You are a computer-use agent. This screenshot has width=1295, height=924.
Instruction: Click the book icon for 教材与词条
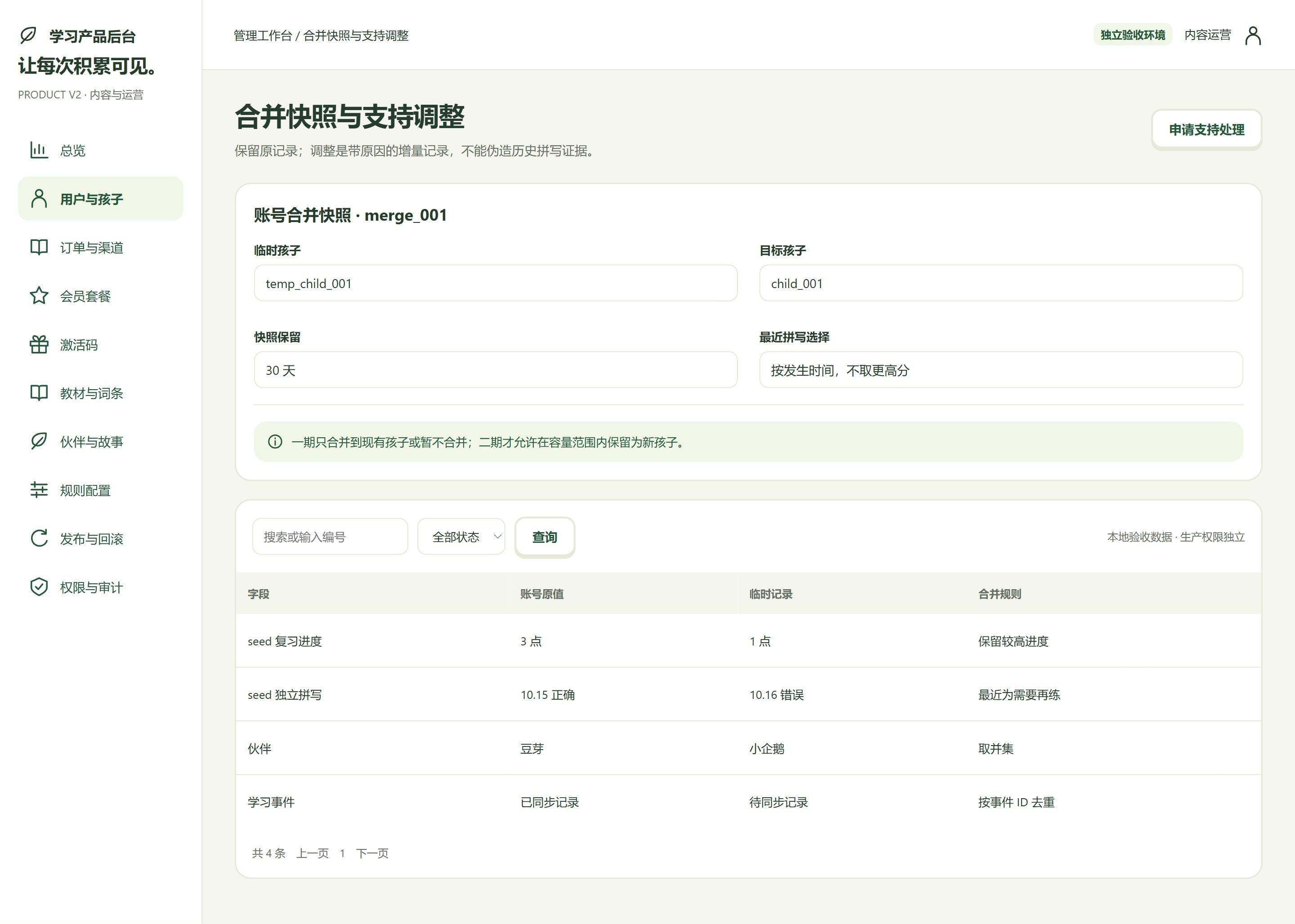pos(39,393)
